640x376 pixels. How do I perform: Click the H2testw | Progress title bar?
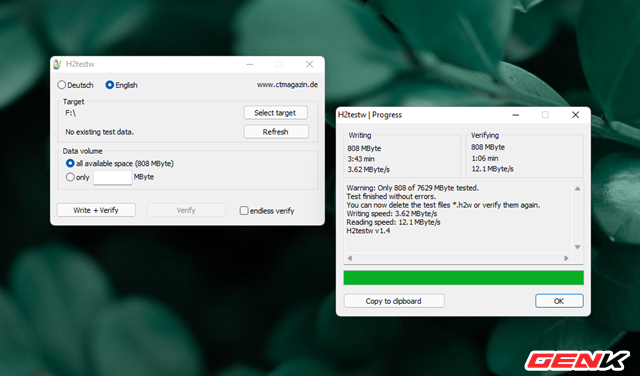click(463, 115)
